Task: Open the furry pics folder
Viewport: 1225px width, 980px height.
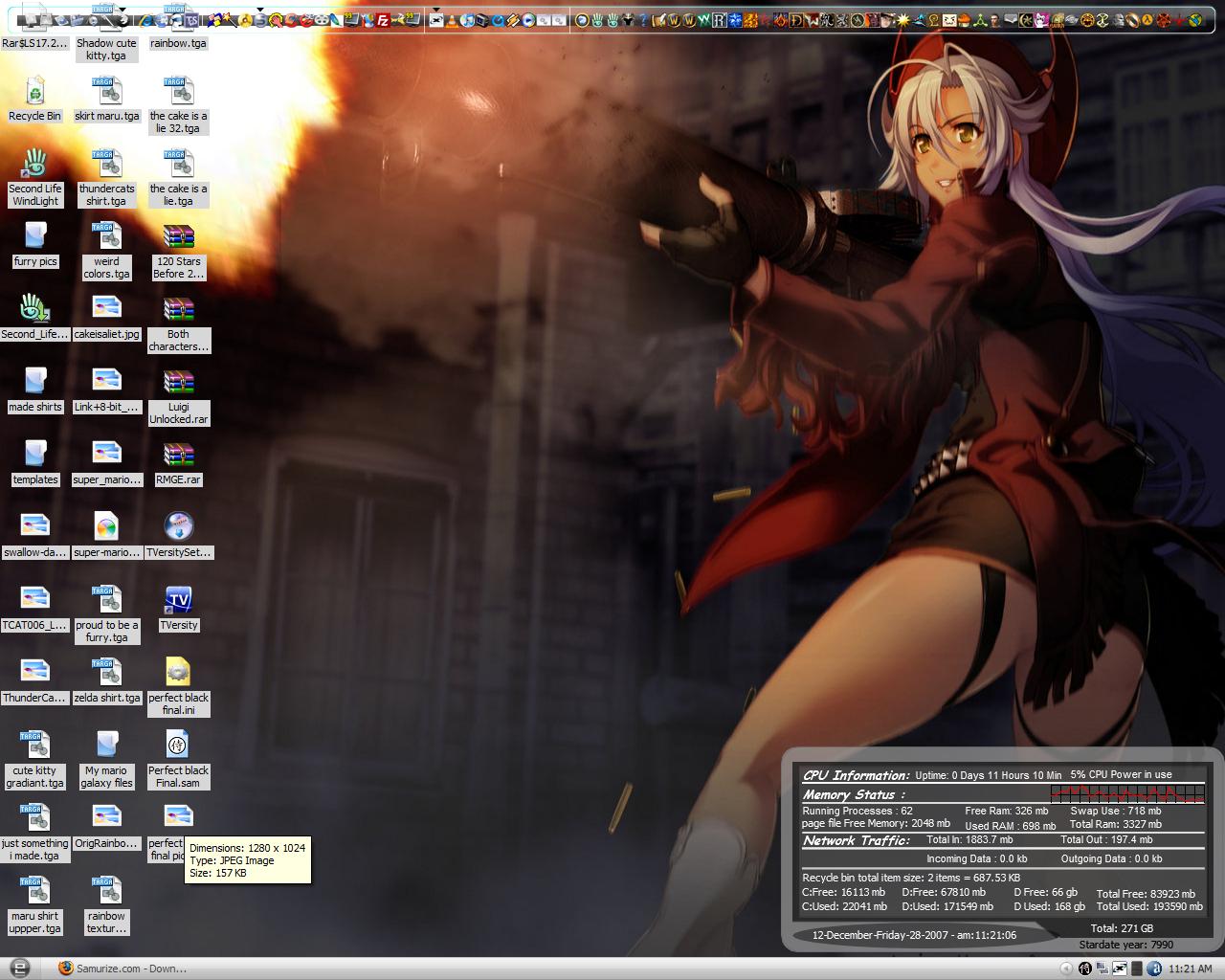Action: coord(35,244)
